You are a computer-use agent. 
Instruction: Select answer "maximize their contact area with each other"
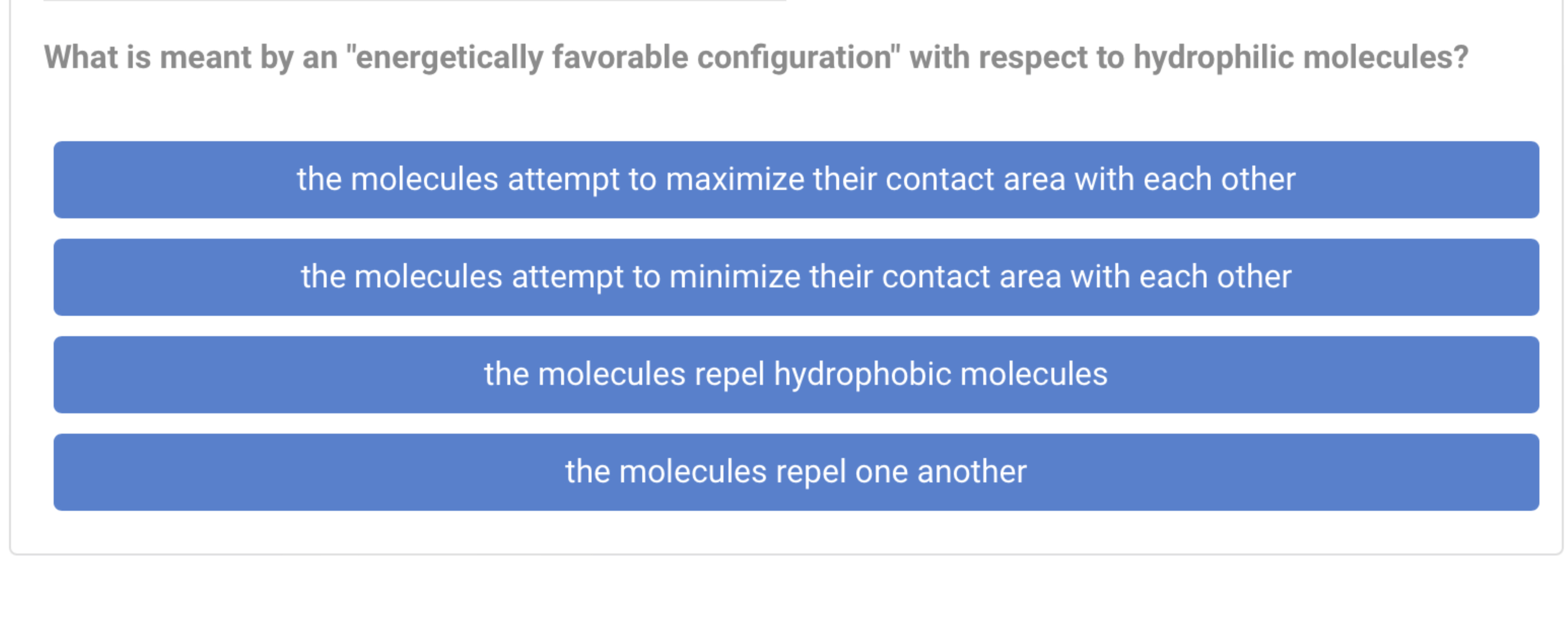coord(796,180)
